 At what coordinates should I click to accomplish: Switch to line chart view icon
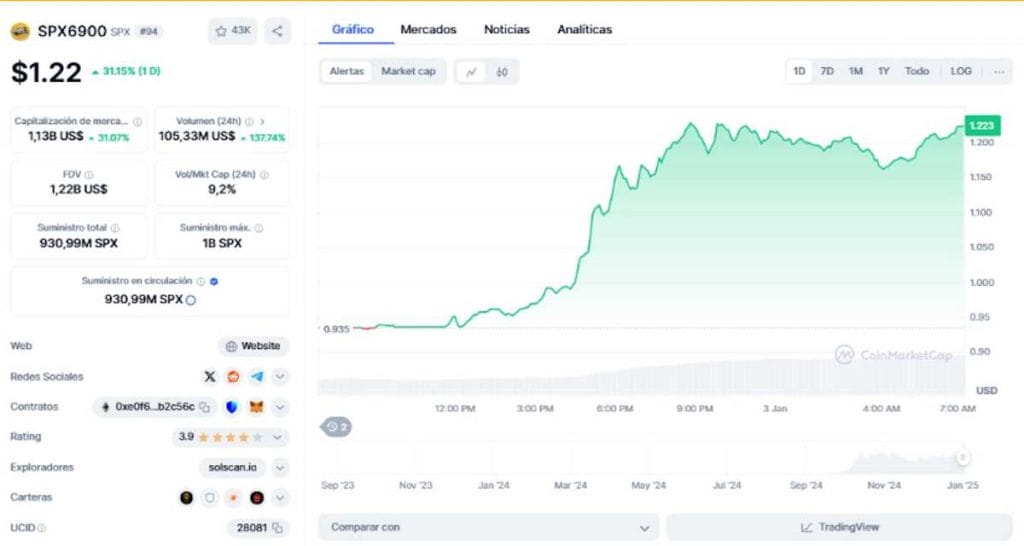[x=471, y=72]
